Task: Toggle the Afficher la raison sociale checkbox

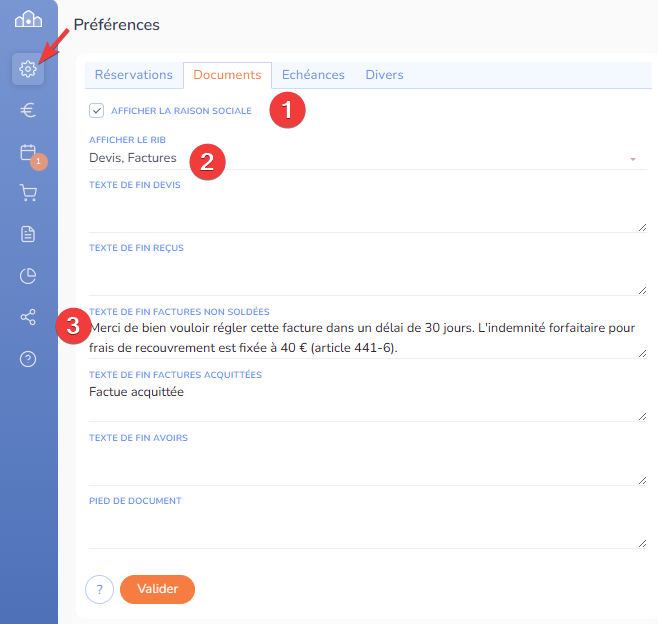Action: (x=97, y=110)
